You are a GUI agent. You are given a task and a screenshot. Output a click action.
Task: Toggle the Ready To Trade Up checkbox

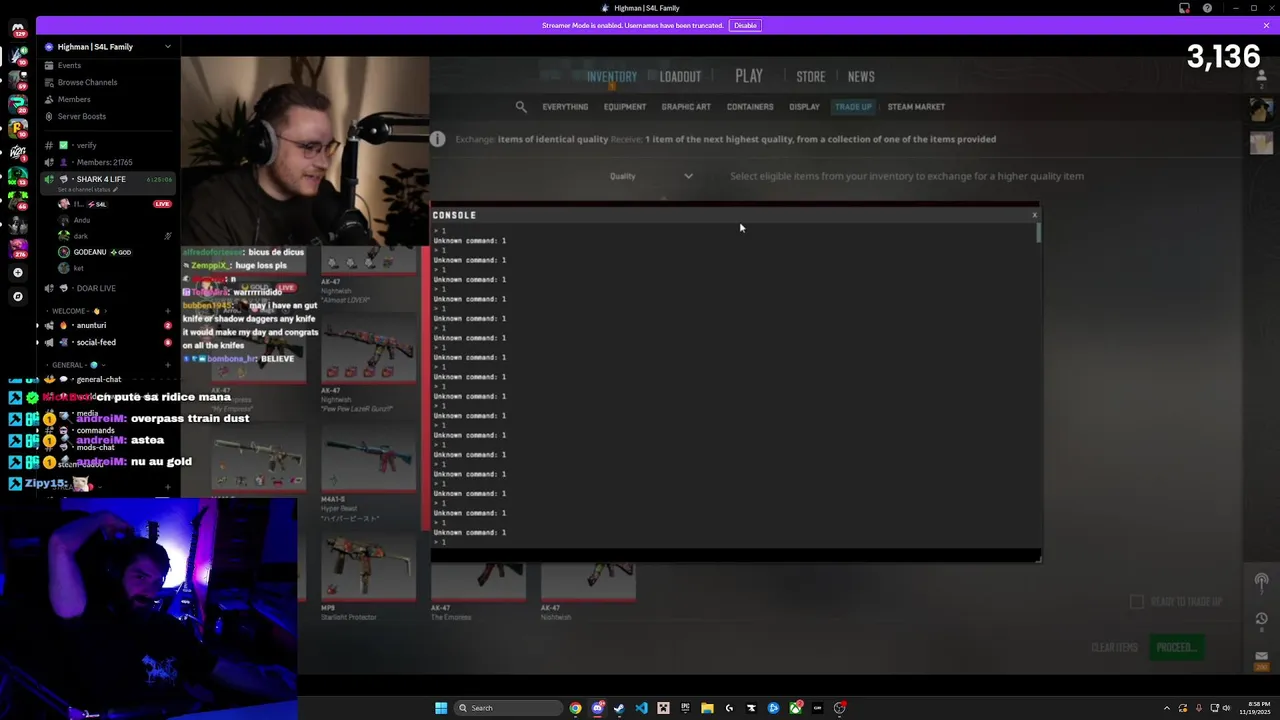[1136, 602]
